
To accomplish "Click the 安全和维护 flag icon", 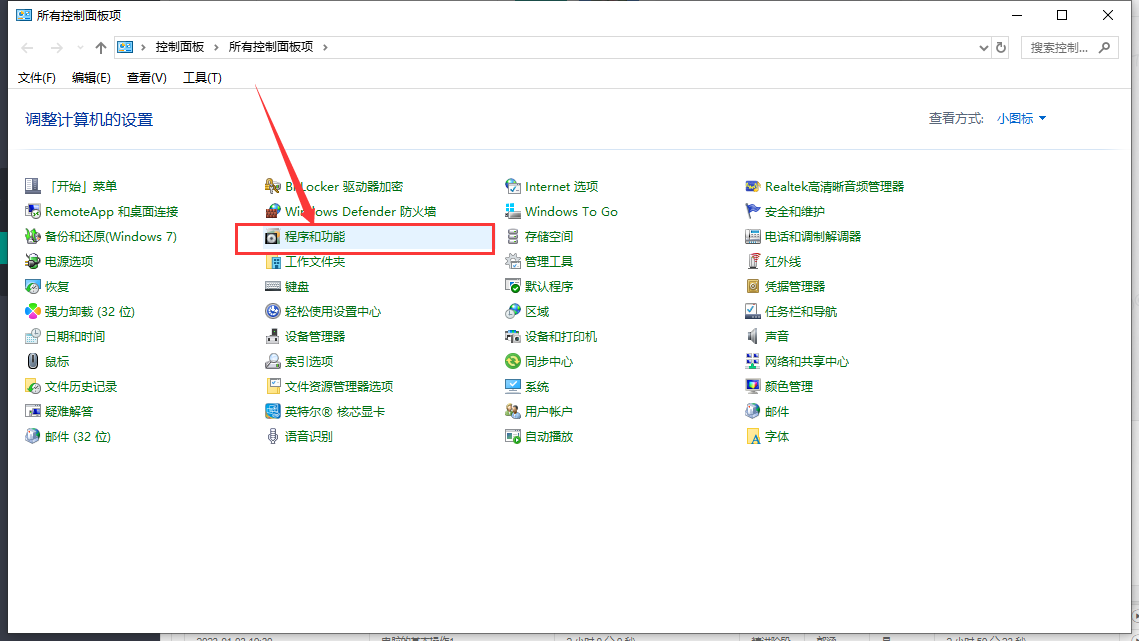I will (x=753, y=211).
